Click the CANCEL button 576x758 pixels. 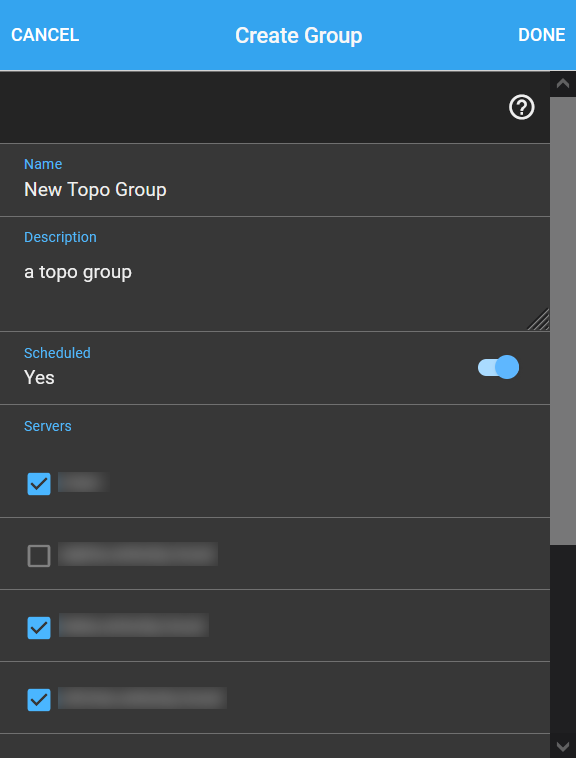pyautogui.click(x=45, y=35)
